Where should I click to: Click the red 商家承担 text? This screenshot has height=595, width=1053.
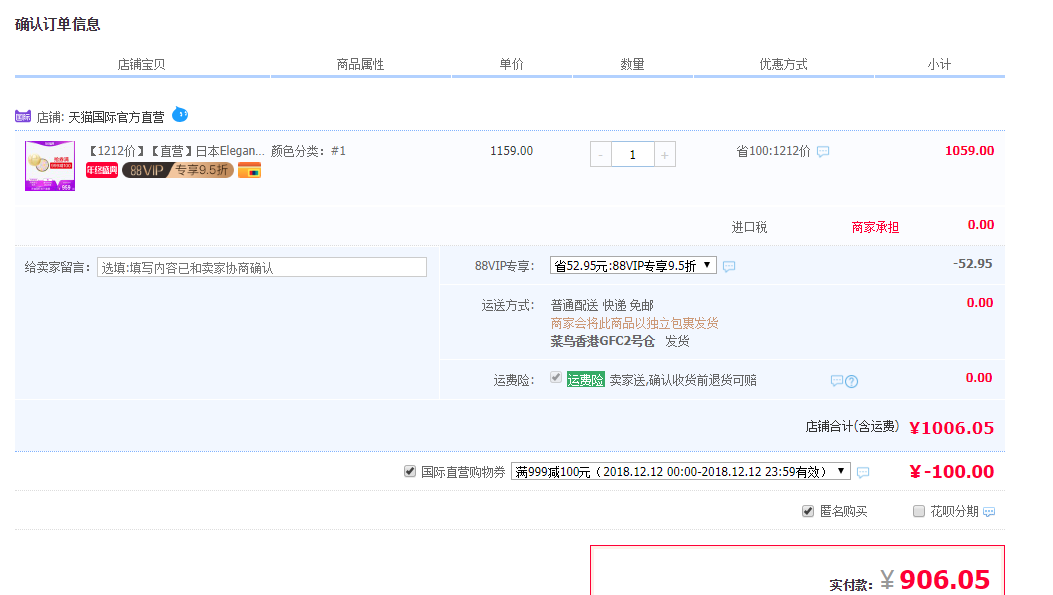(x=875, y=227)
